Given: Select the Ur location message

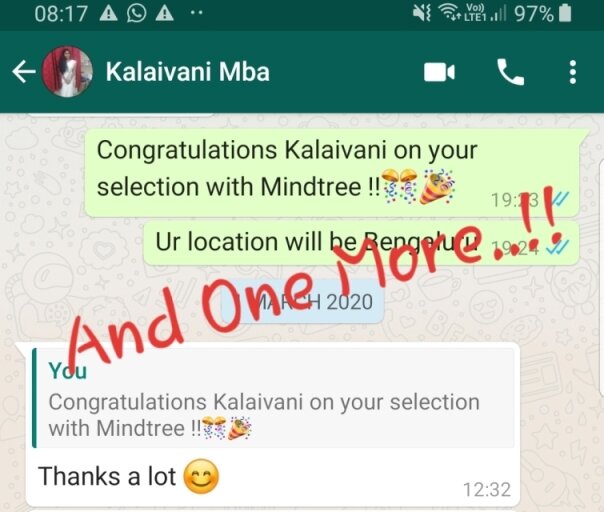Looking at the screenshot, I should click(361, 243).
